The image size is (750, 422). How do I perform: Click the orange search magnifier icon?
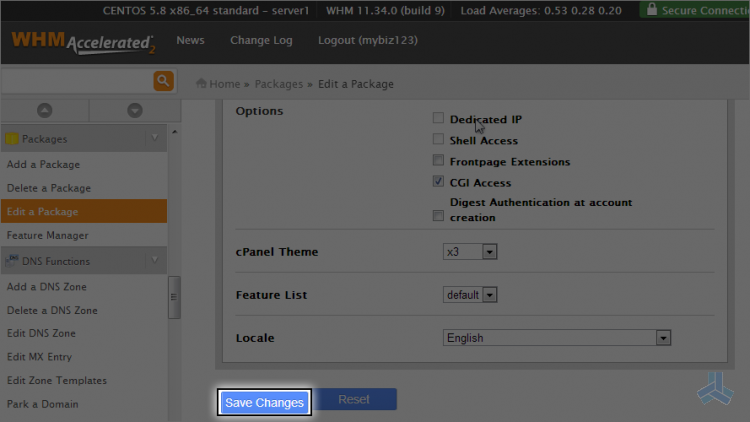(163, 81)
